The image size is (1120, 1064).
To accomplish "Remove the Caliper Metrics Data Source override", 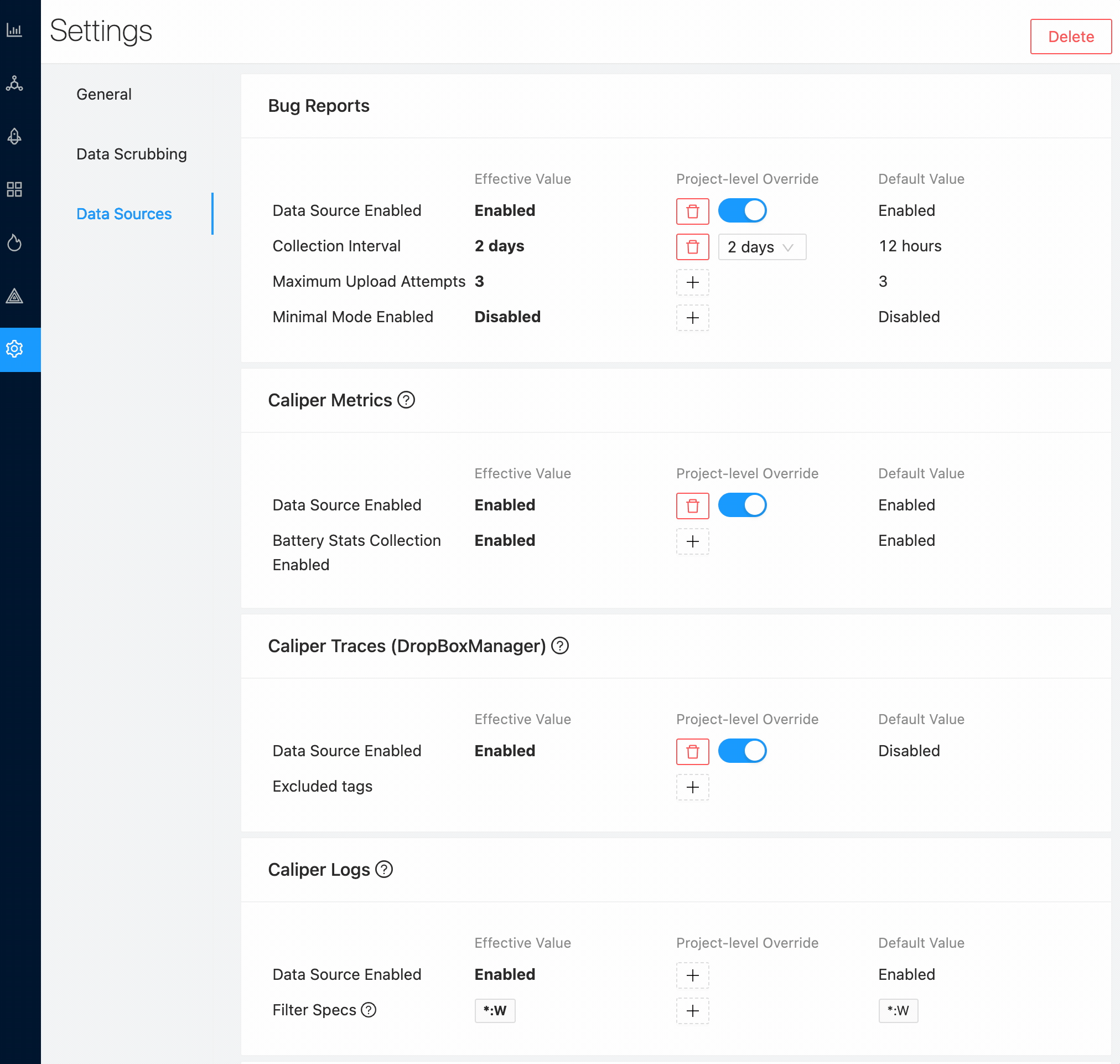I will (692, 506).
